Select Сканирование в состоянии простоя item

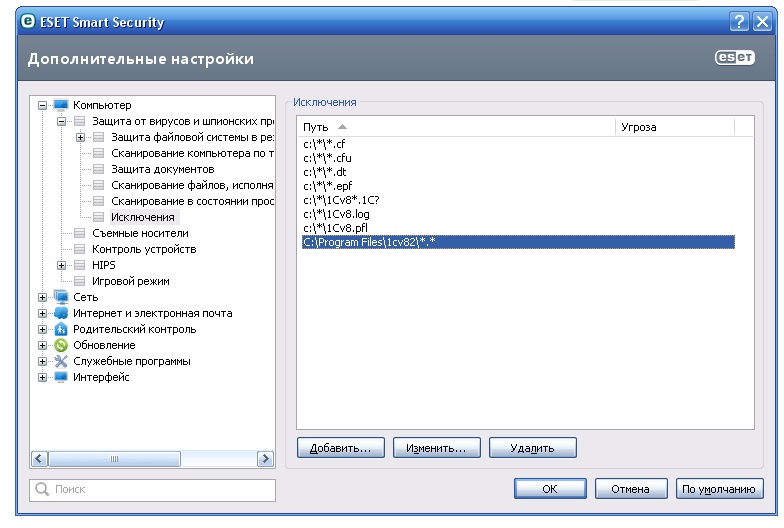tap(192, 201)
